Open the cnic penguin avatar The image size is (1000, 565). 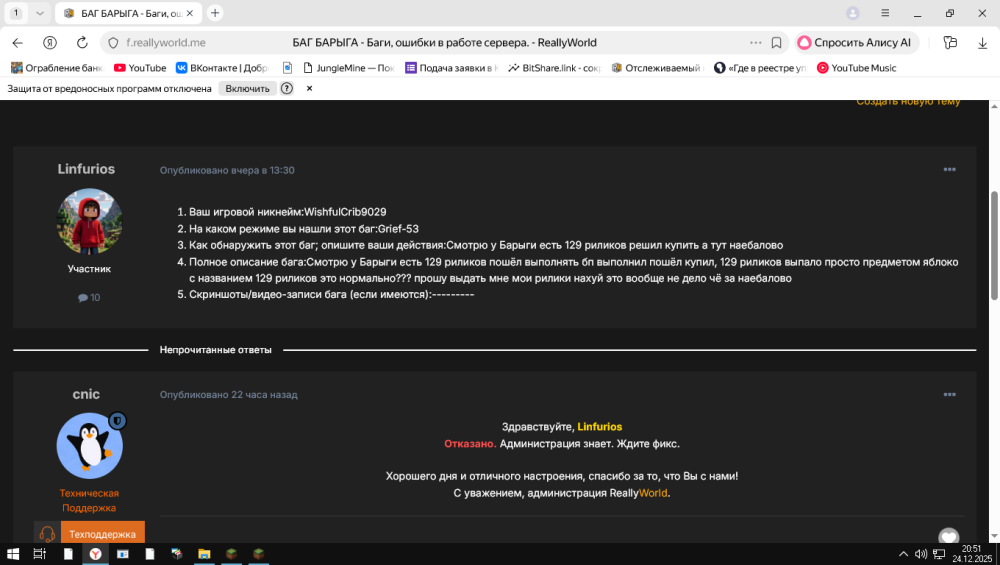(89, 446)
